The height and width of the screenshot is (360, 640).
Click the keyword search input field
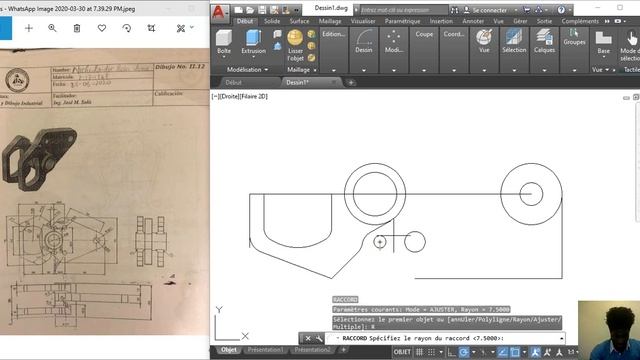pyautogui.click(x=403, y=10)
